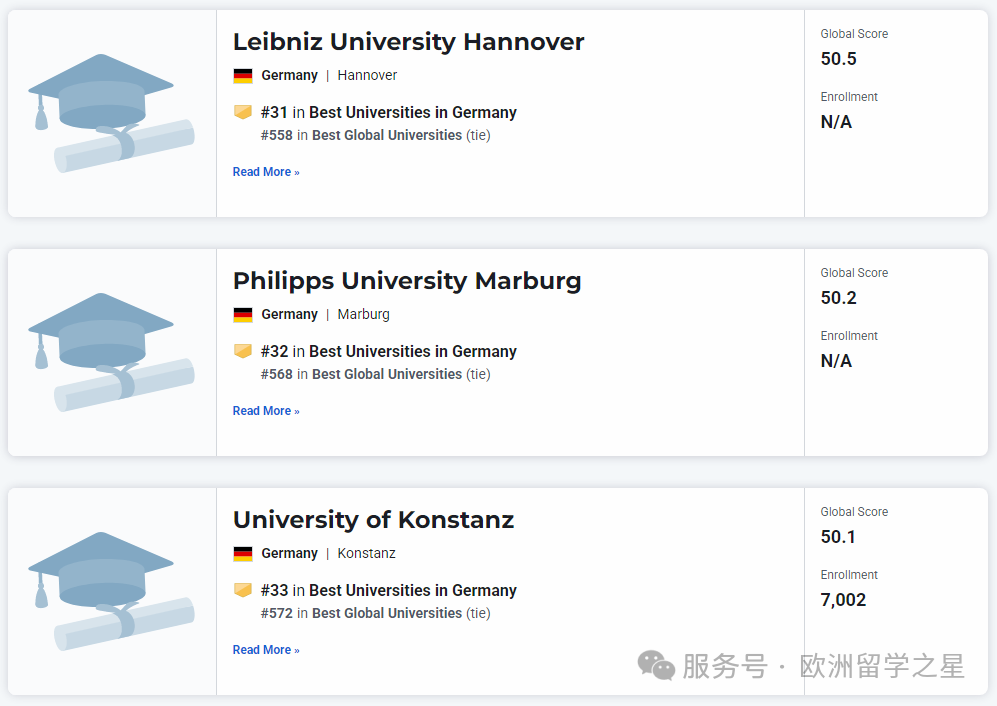Click Read More for Leibniz University Hannover
The height and width of the screenshot is (706, 997).
266,172
